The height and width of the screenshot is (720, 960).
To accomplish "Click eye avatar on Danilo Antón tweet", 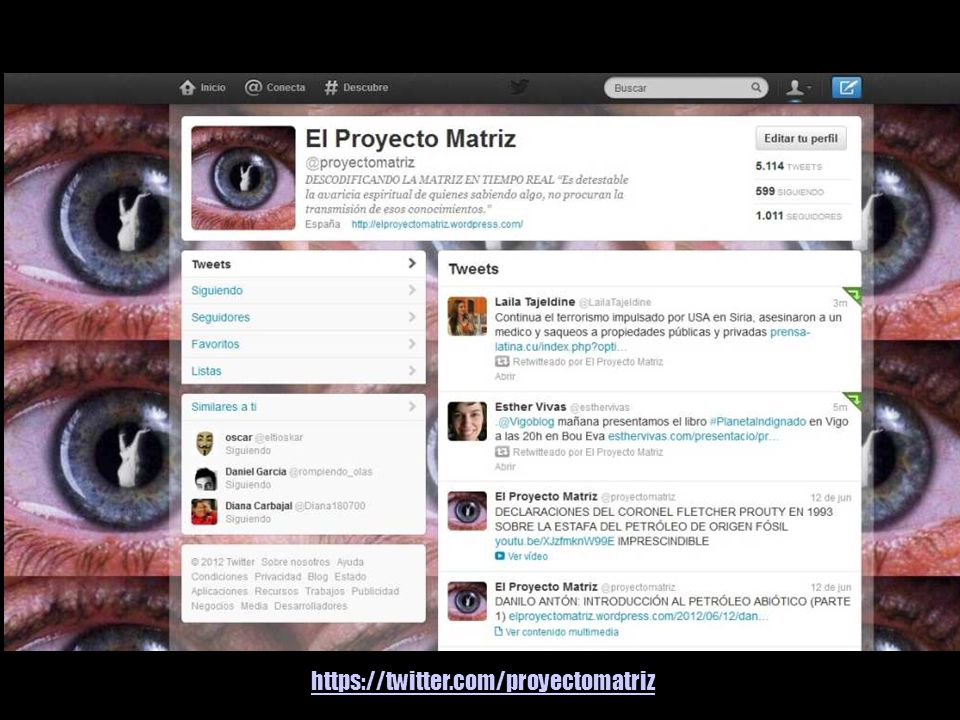I will point(467,601).
